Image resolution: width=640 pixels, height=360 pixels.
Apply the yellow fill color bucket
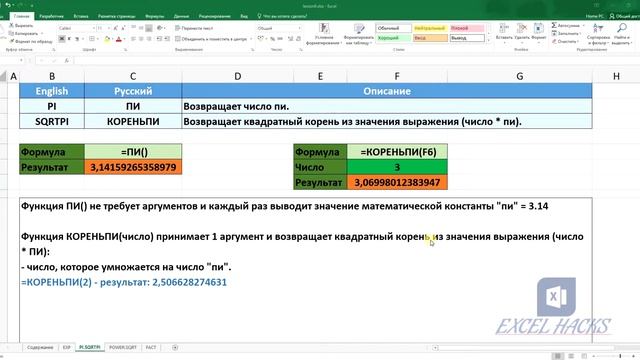[x=107, y=39]
